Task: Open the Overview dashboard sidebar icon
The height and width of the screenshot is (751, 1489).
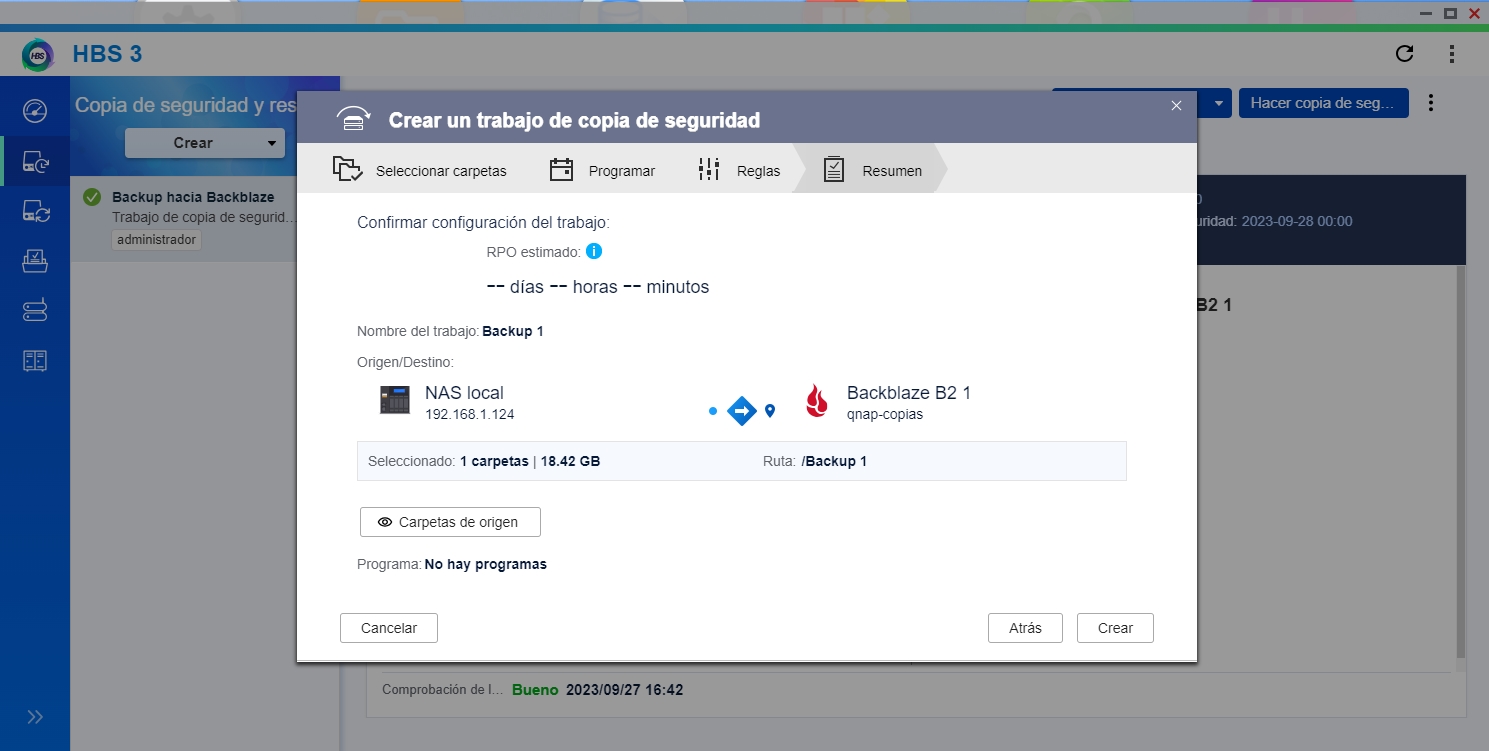Action: point(35,110)
